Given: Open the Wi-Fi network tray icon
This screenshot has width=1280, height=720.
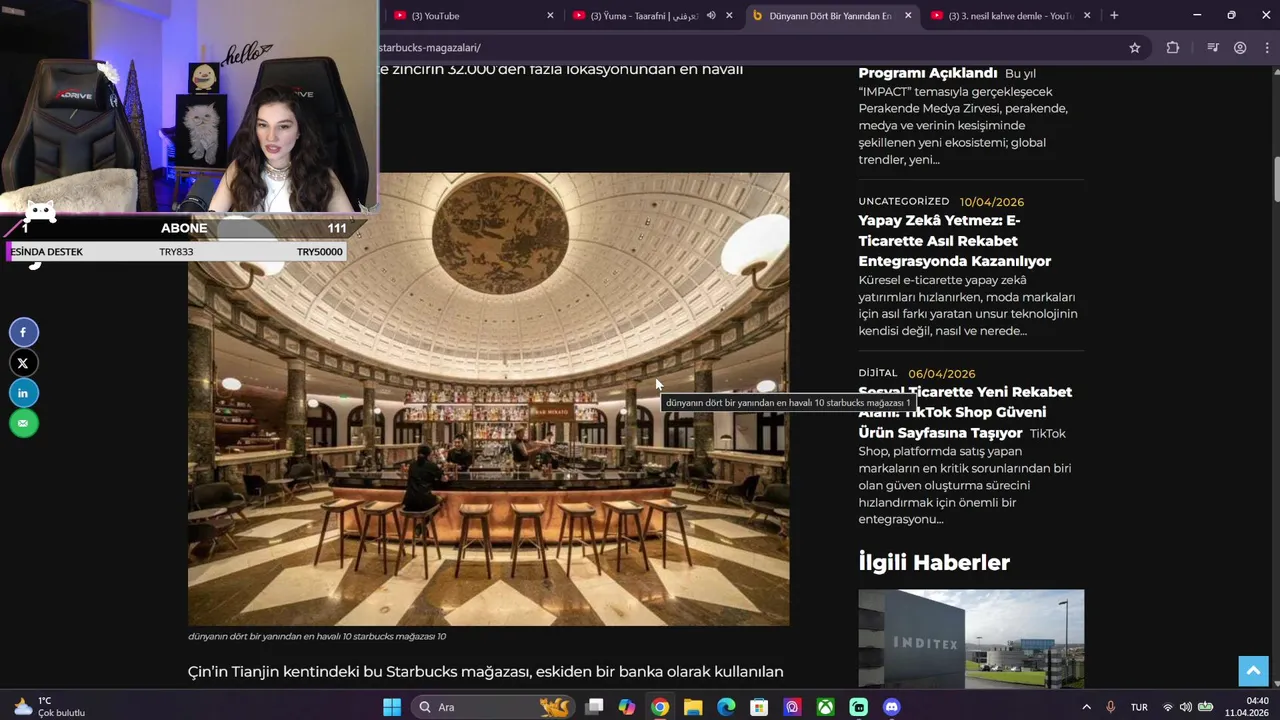Looking at the screenshot, I should point(1167,707).
